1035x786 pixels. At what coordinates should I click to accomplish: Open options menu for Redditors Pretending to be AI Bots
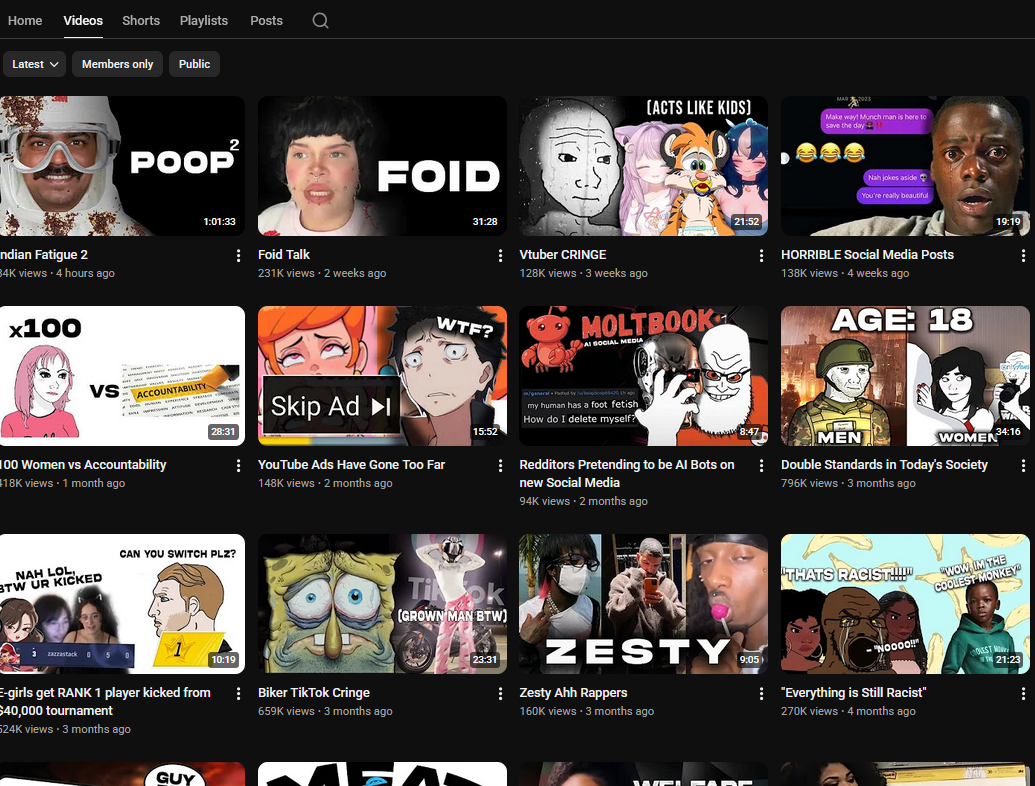pos(761,465)
